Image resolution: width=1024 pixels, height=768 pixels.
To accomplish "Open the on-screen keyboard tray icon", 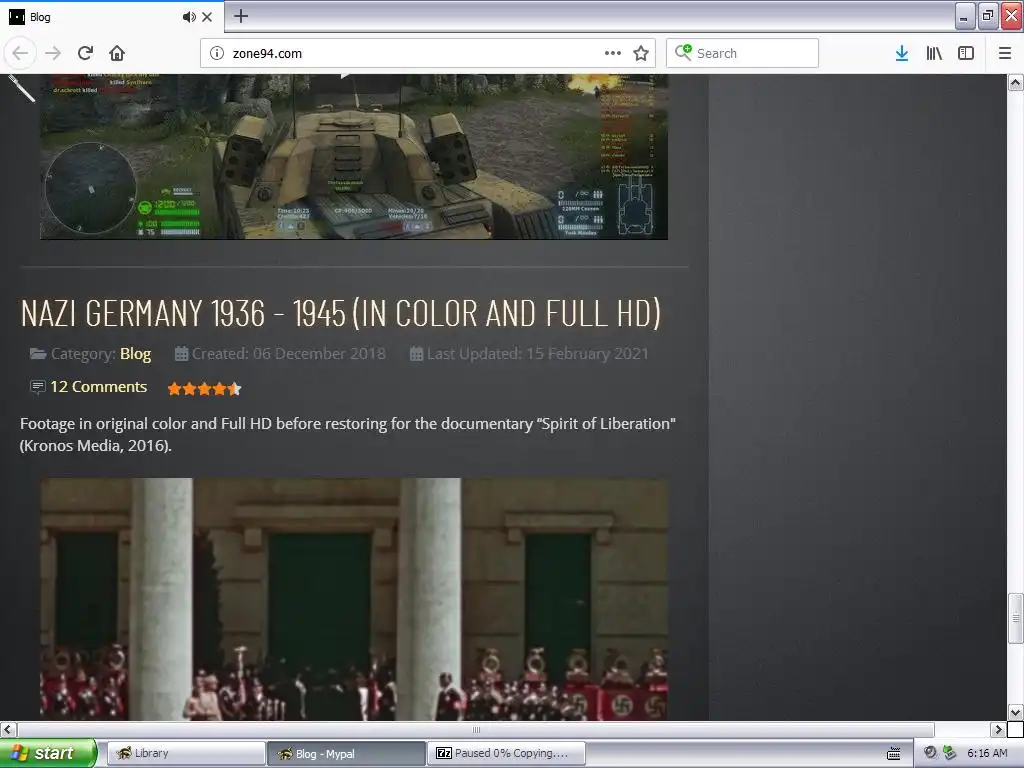I will tap(893, 754).
